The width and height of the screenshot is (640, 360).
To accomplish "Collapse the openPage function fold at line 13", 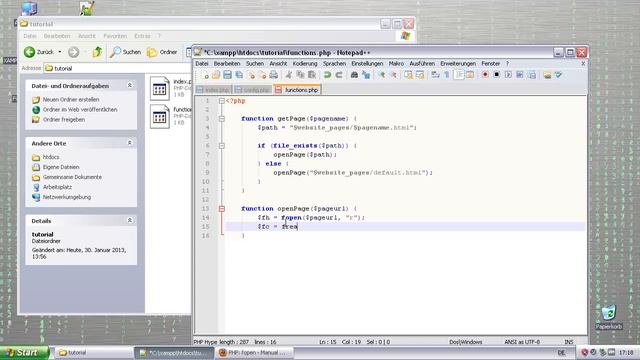I will pyautogui.click(x=222, y=209).
